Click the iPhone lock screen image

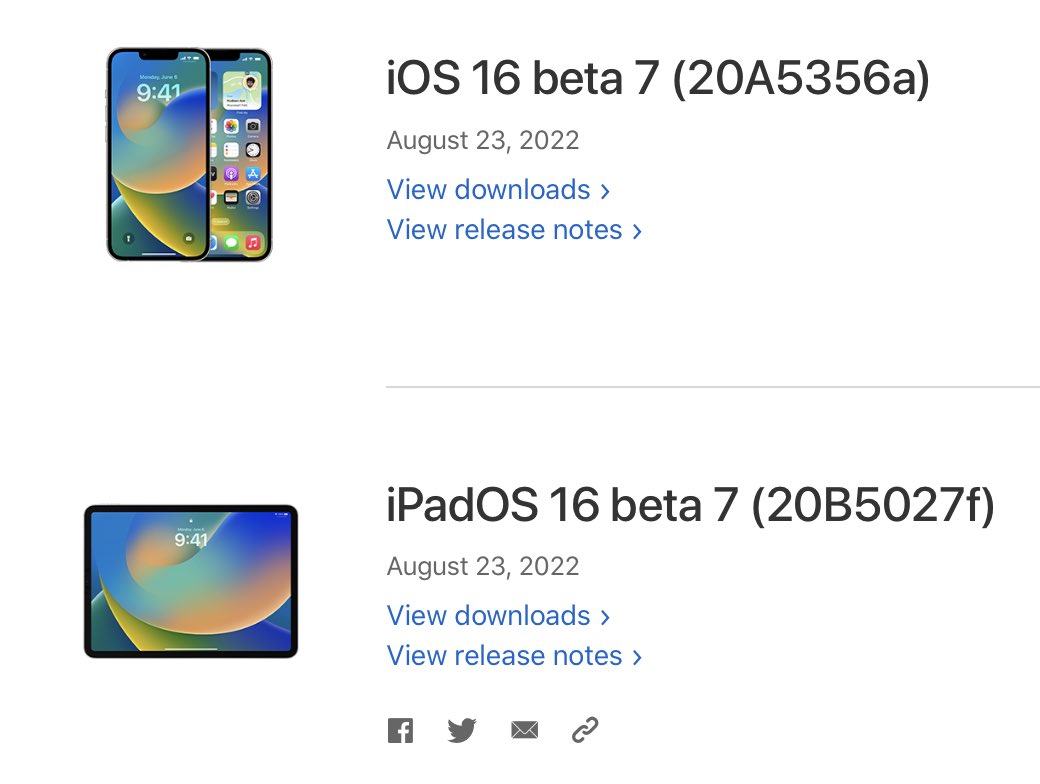point(158,155)
